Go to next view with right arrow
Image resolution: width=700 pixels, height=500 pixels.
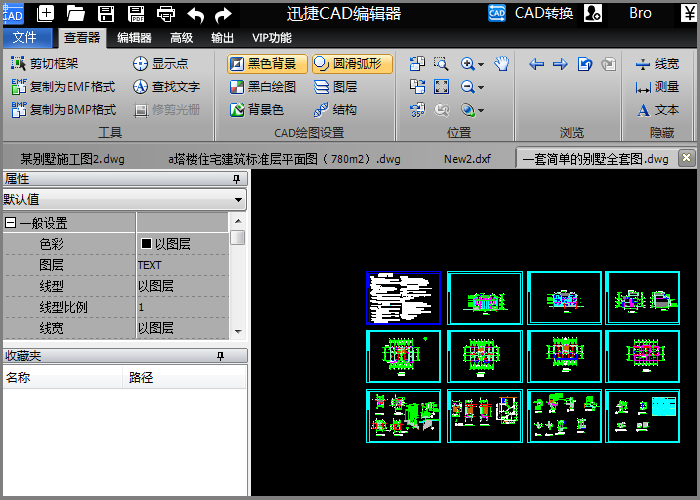tap(560, 64)
